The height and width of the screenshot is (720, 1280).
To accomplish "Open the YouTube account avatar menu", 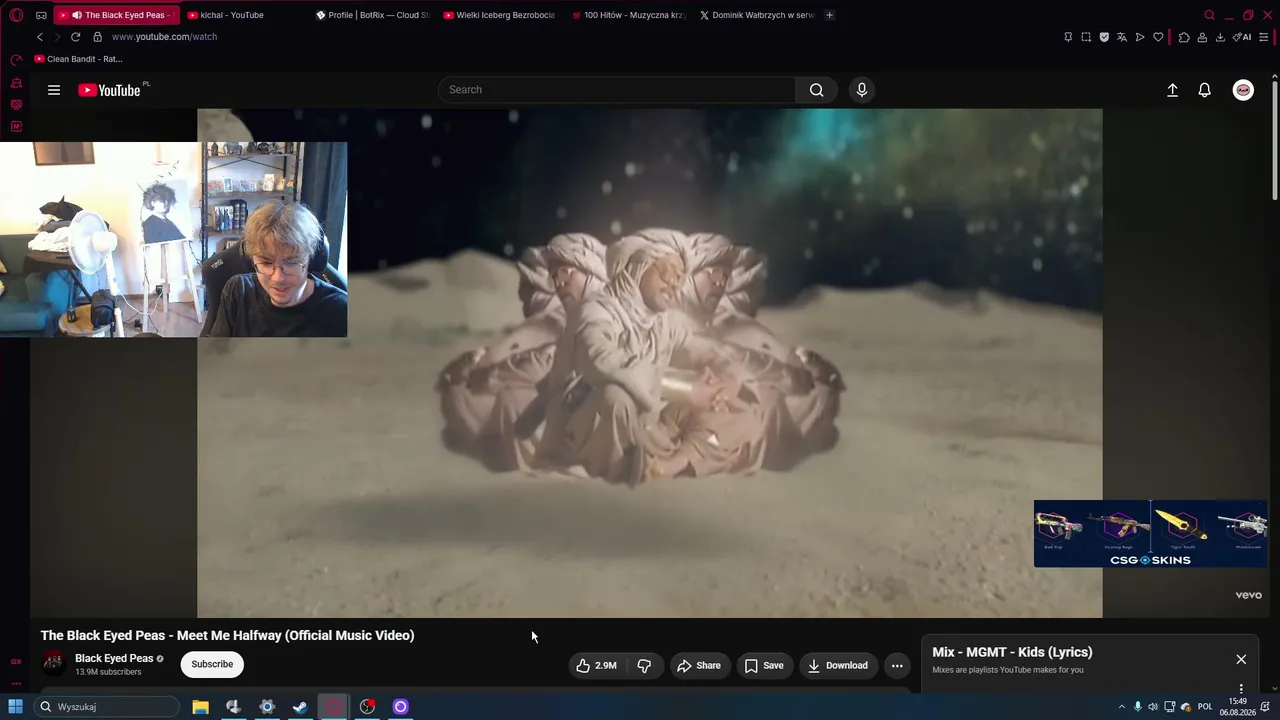I will [x=1243, y=90].
